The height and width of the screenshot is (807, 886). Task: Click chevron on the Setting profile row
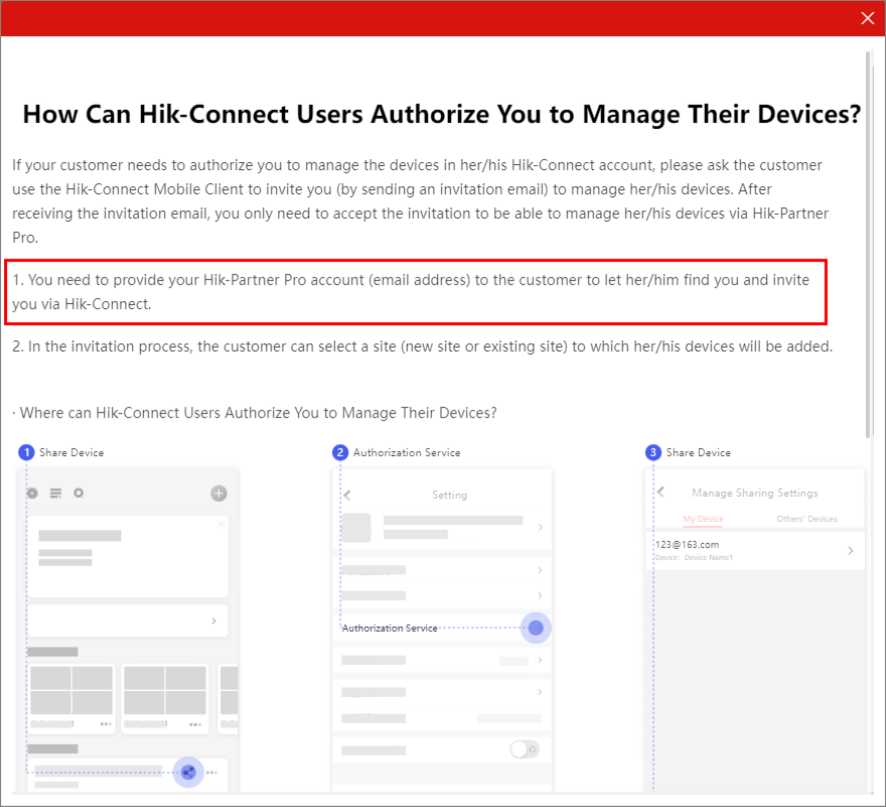[x=540, y=527]
